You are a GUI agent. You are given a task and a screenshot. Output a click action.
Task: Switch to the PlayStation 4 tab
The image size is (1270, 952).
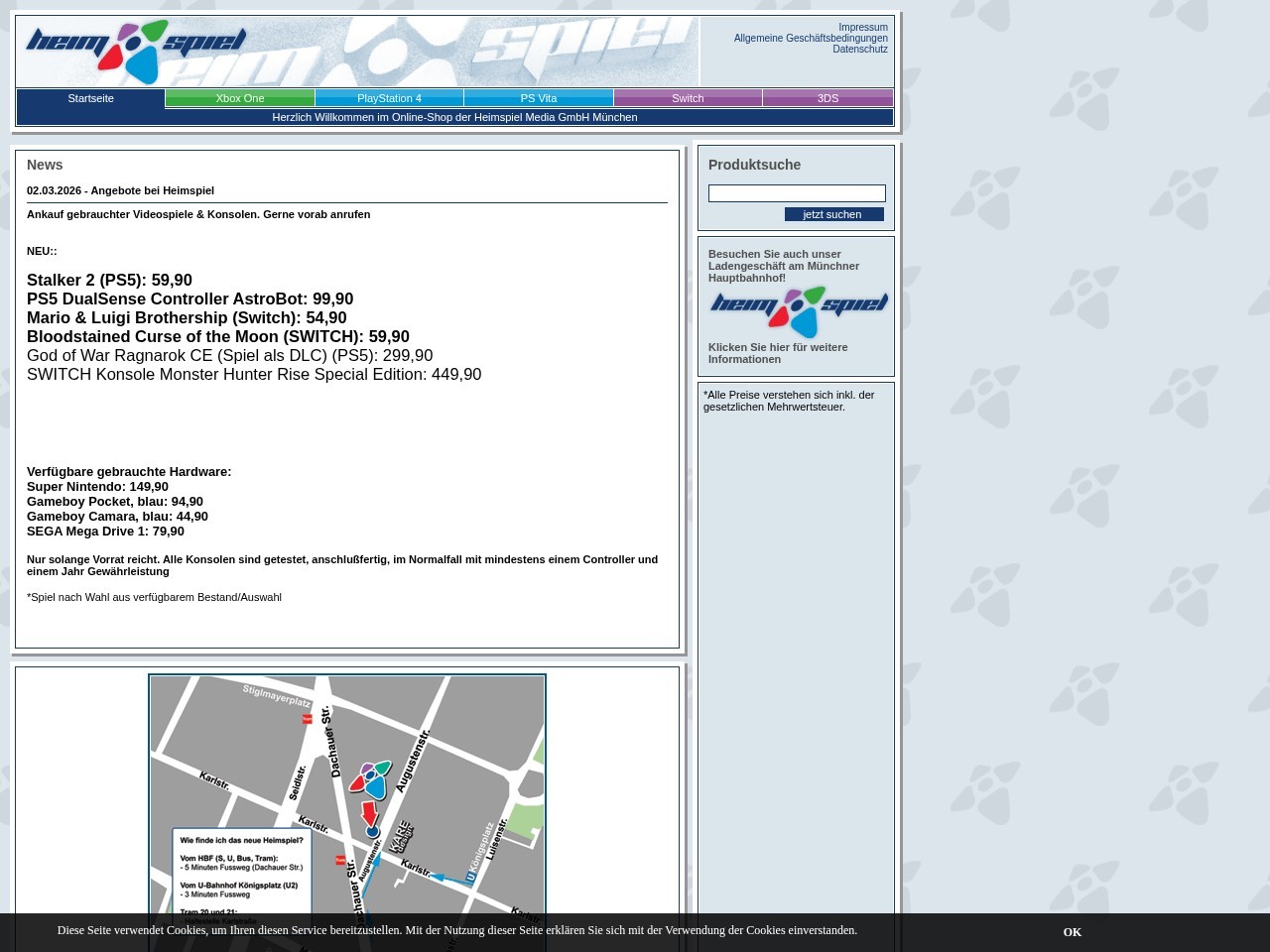point(388,98)
